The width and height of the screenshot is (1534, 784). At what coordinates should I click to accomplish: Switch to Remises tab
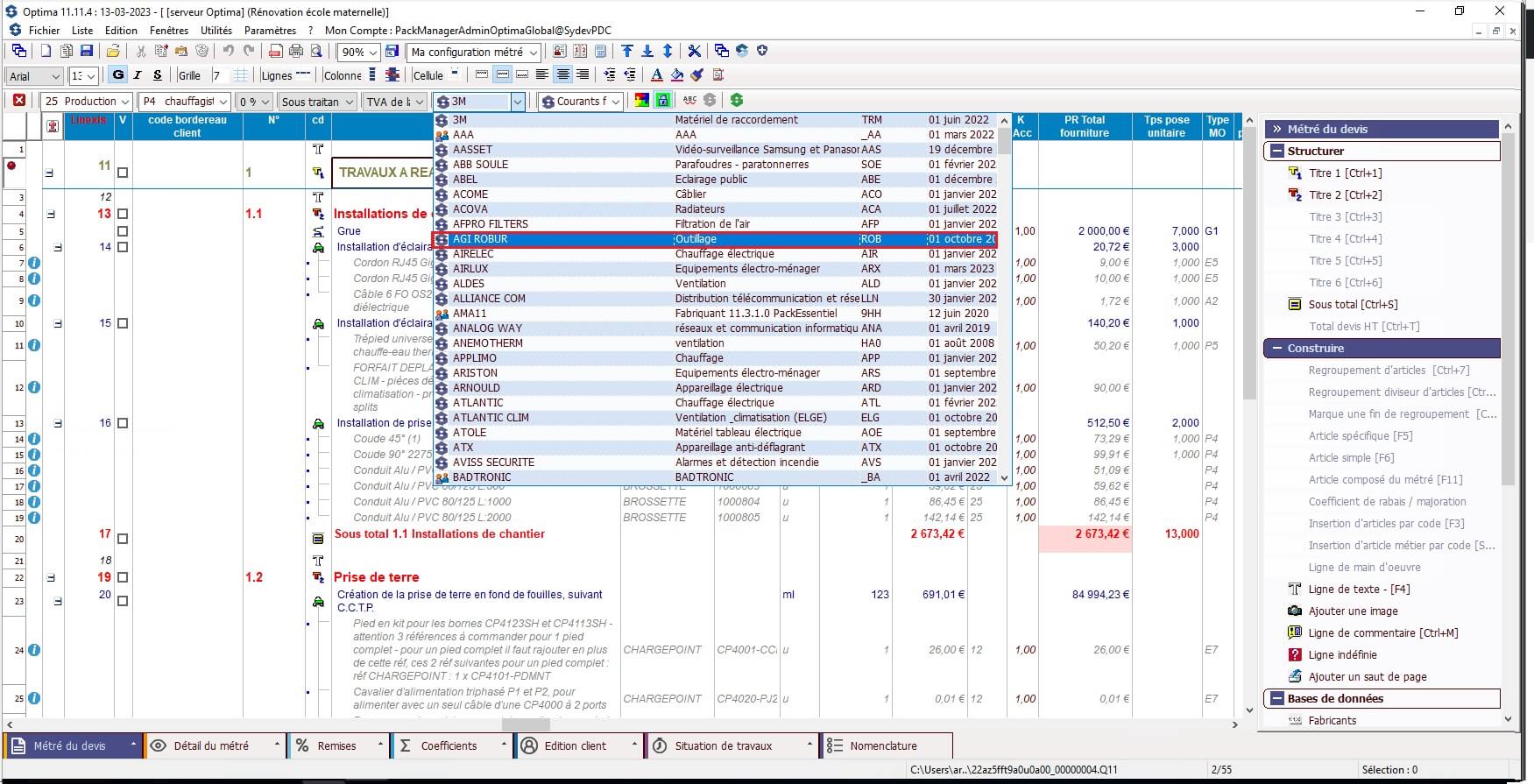pos(340,745)
